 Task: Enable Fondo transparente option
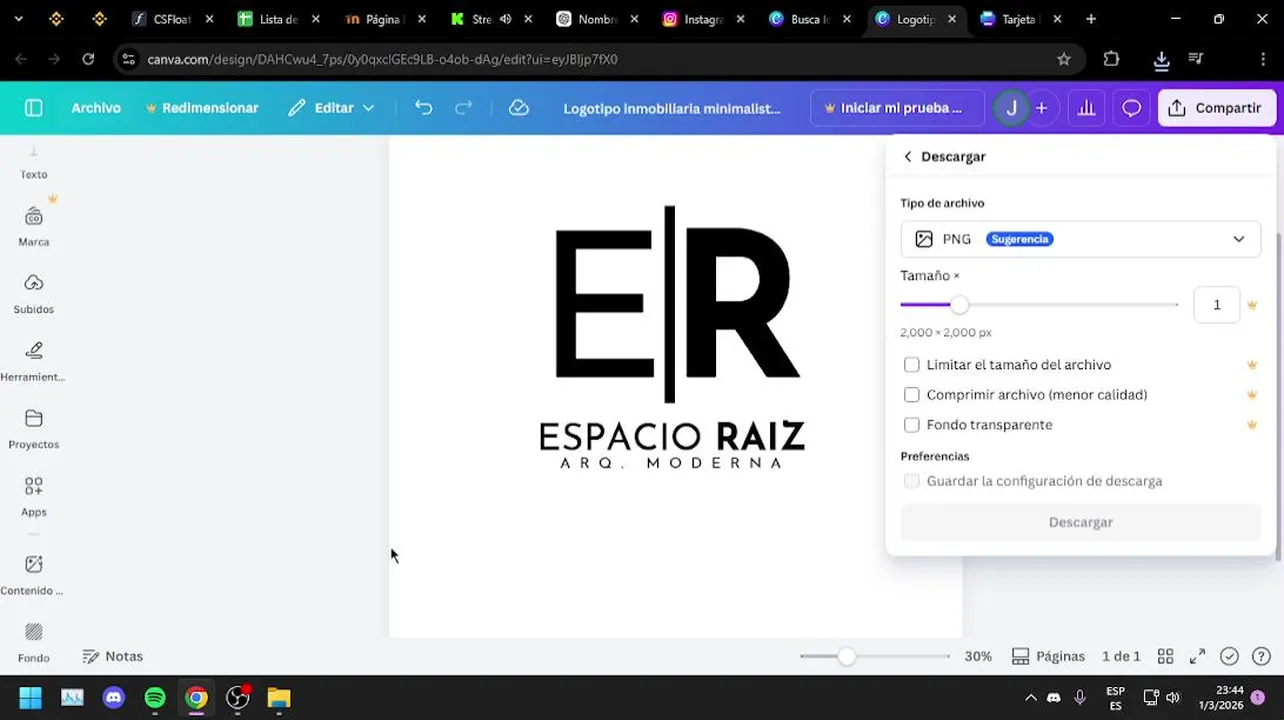pos(912,425)
